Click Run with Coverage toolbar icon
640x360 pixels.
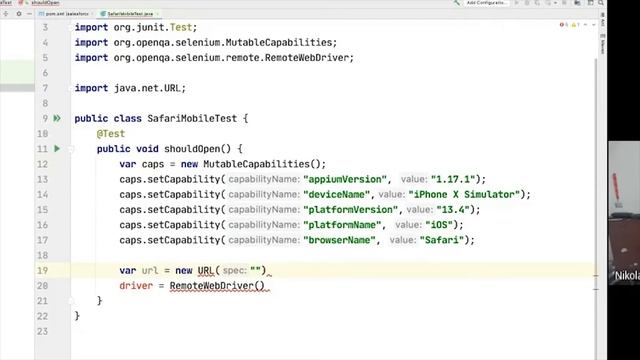[x=537, y=2]
